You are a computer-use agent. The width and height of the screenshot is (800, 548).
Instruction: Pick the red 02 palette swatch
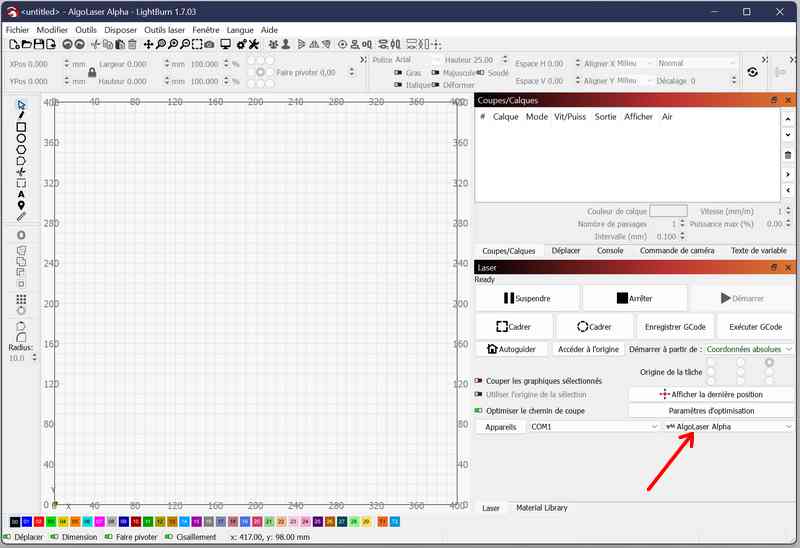(39, 521)
